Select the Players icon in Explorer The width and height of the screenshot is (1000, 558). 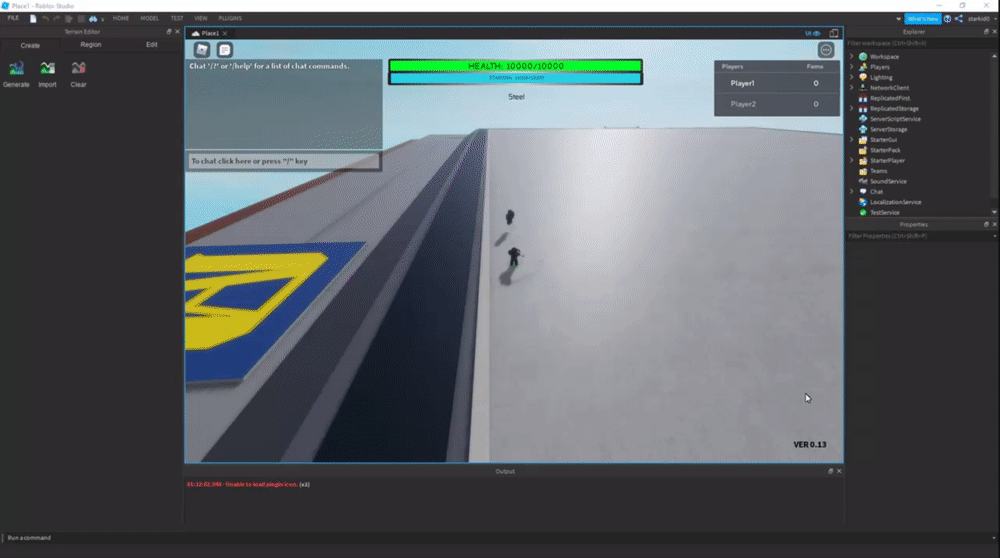tap(863, 67)
